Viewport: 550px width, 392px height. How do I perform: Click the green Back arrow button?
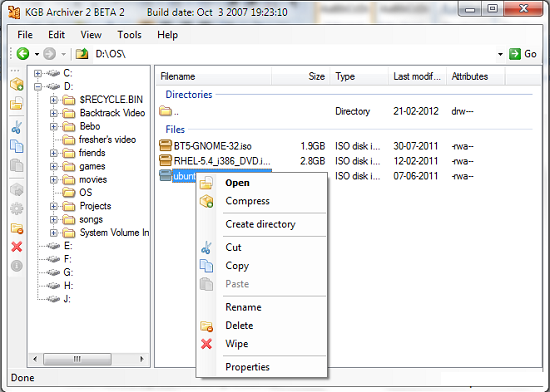tap(23, 54)
